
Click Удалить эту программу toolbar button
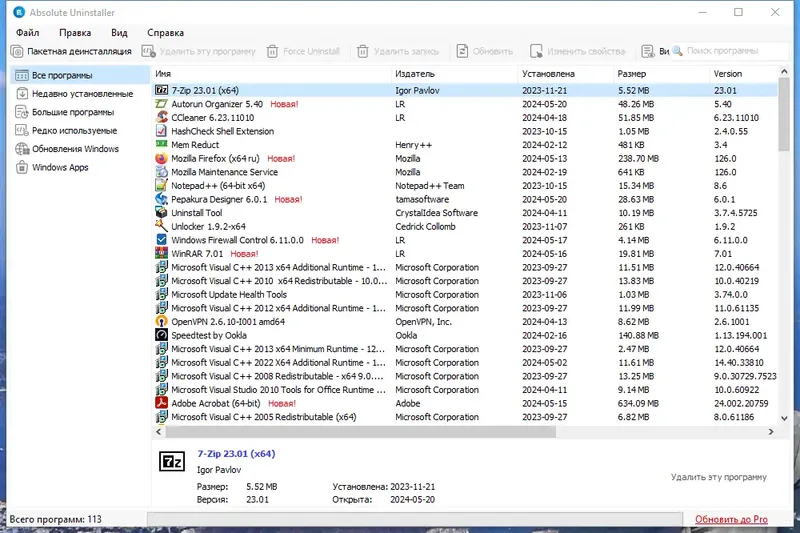198,52
